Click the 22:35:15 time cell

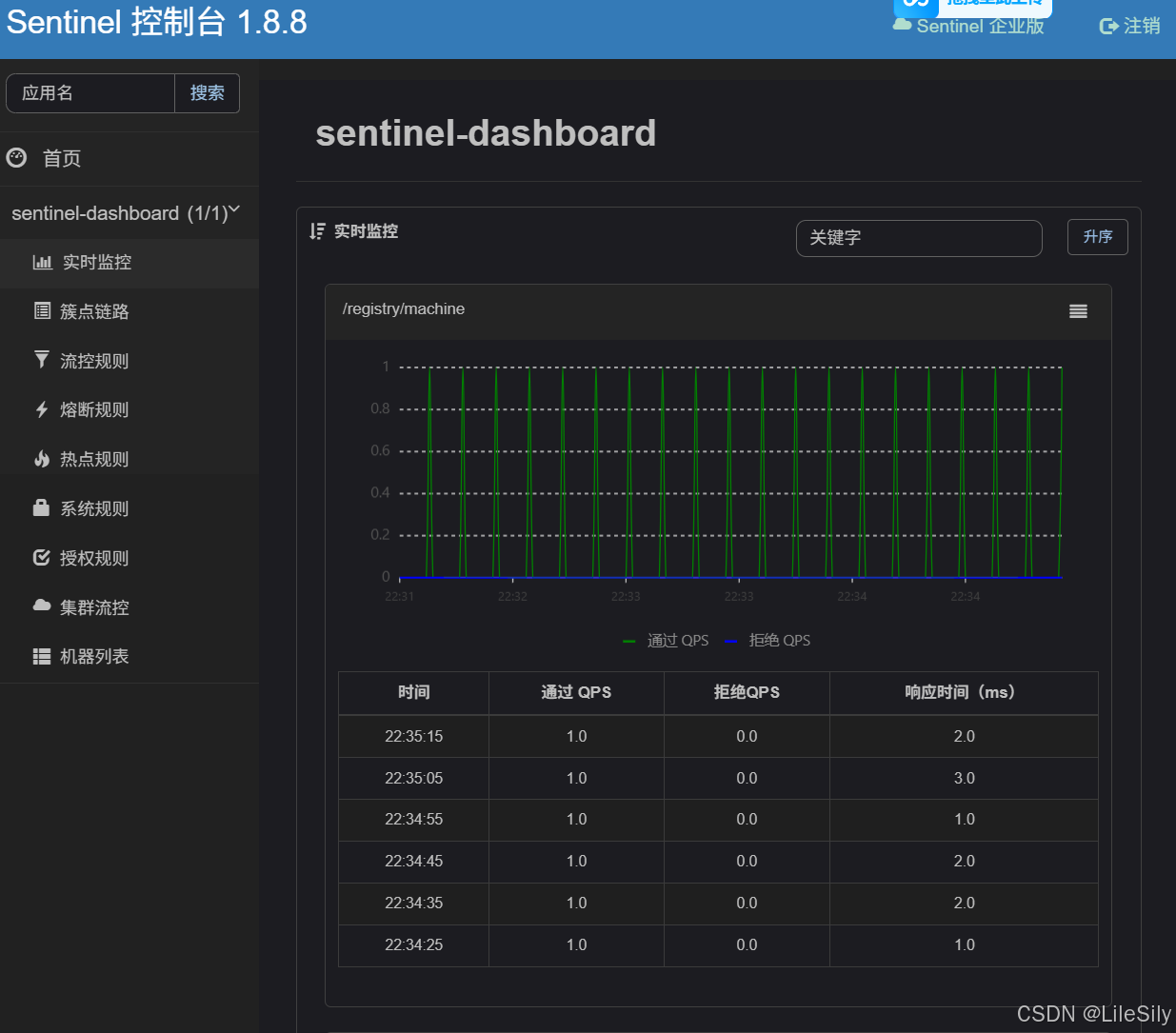click(x=413, y=736)
